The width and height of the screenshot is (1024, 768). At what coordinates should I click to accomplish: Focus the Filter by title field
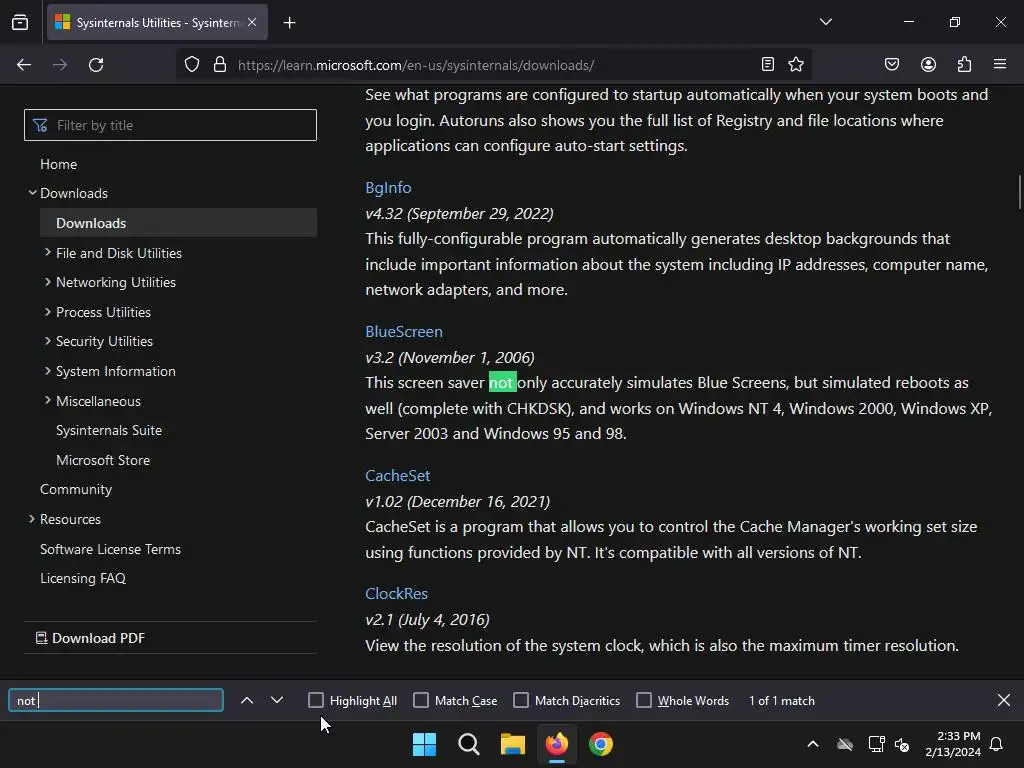point(170,125)
